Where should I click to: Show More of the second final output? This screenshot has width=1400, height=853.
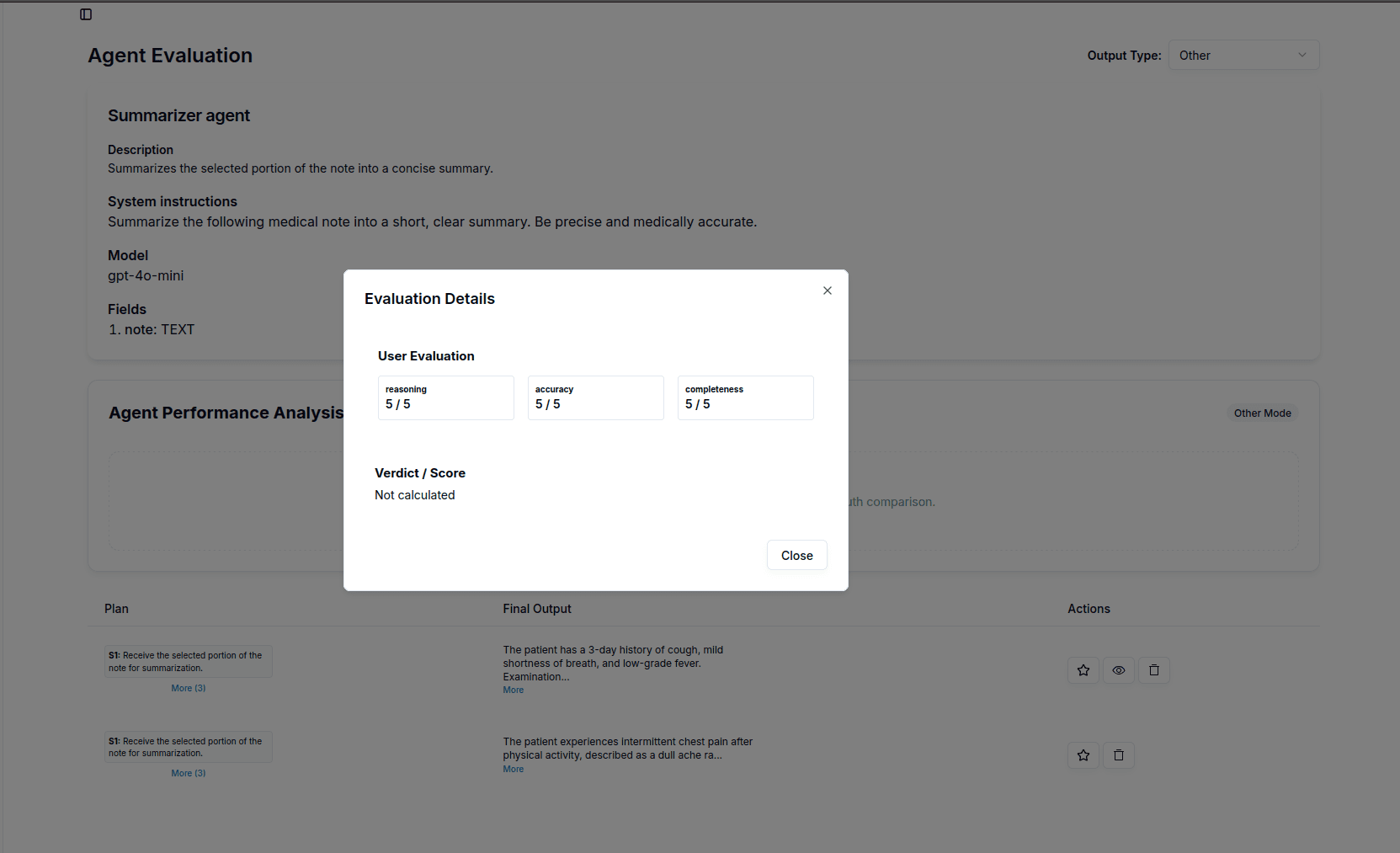(513, 769)
